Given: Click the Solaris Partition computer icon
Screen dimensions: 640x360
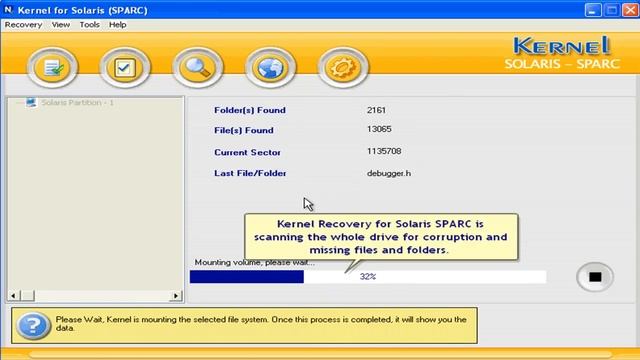Looking at the screenshot, I should click(x=31, y=102).
